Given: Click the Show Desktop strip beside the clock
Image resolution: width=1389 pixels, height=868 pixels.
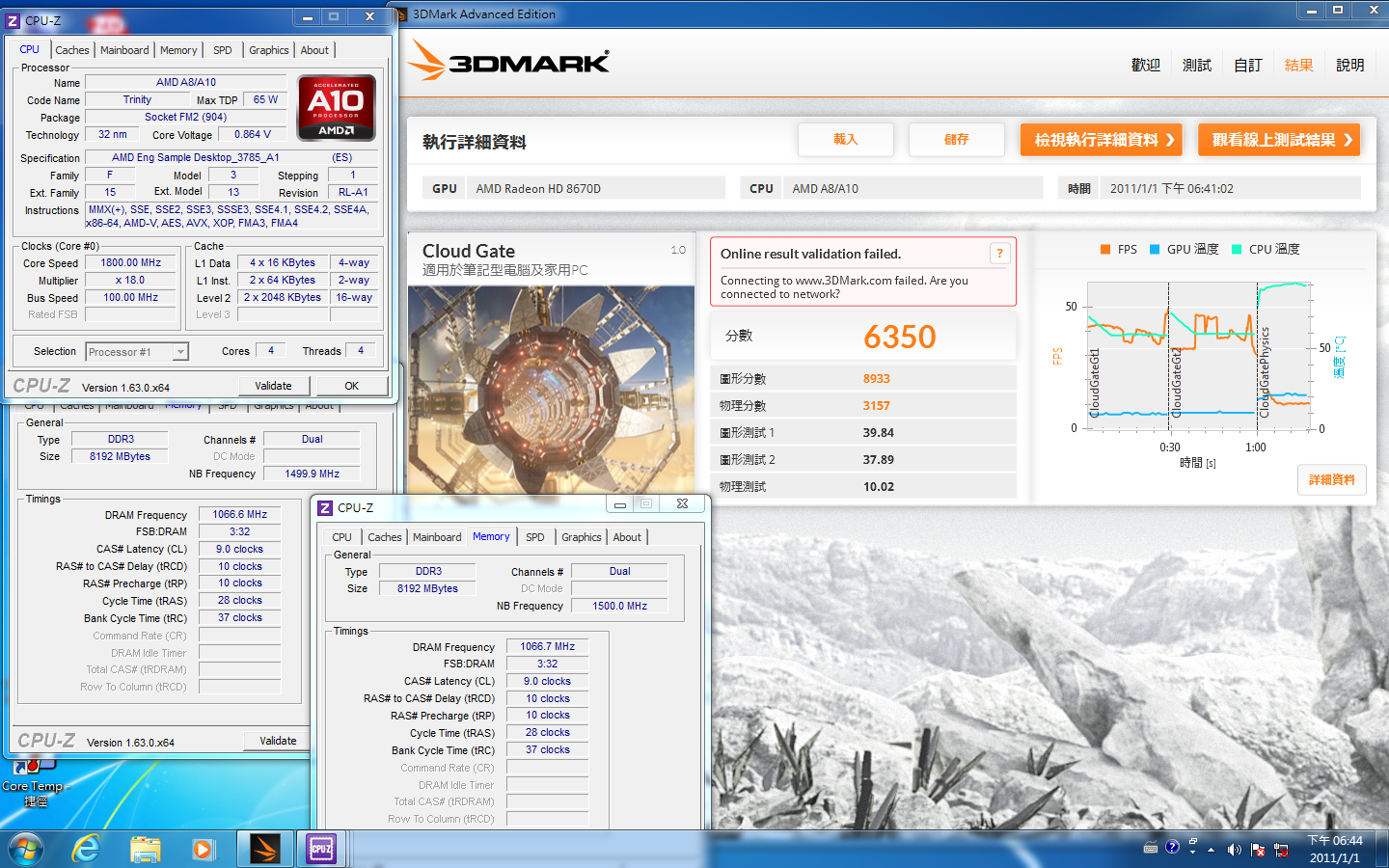Looking at the screenshot, I should tap(1382, 849).
